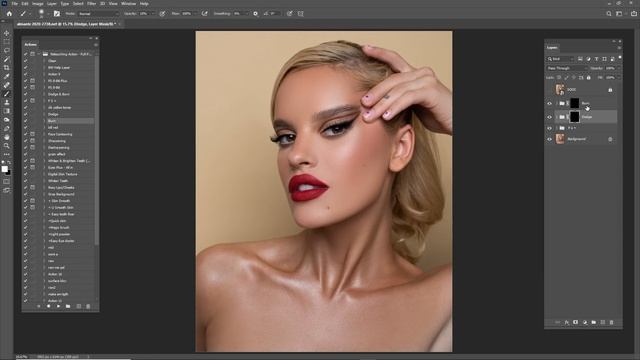Create new action set folder icon
This screenshot has width=640, height=360.
pyautogui.click(x=68, y=306)
